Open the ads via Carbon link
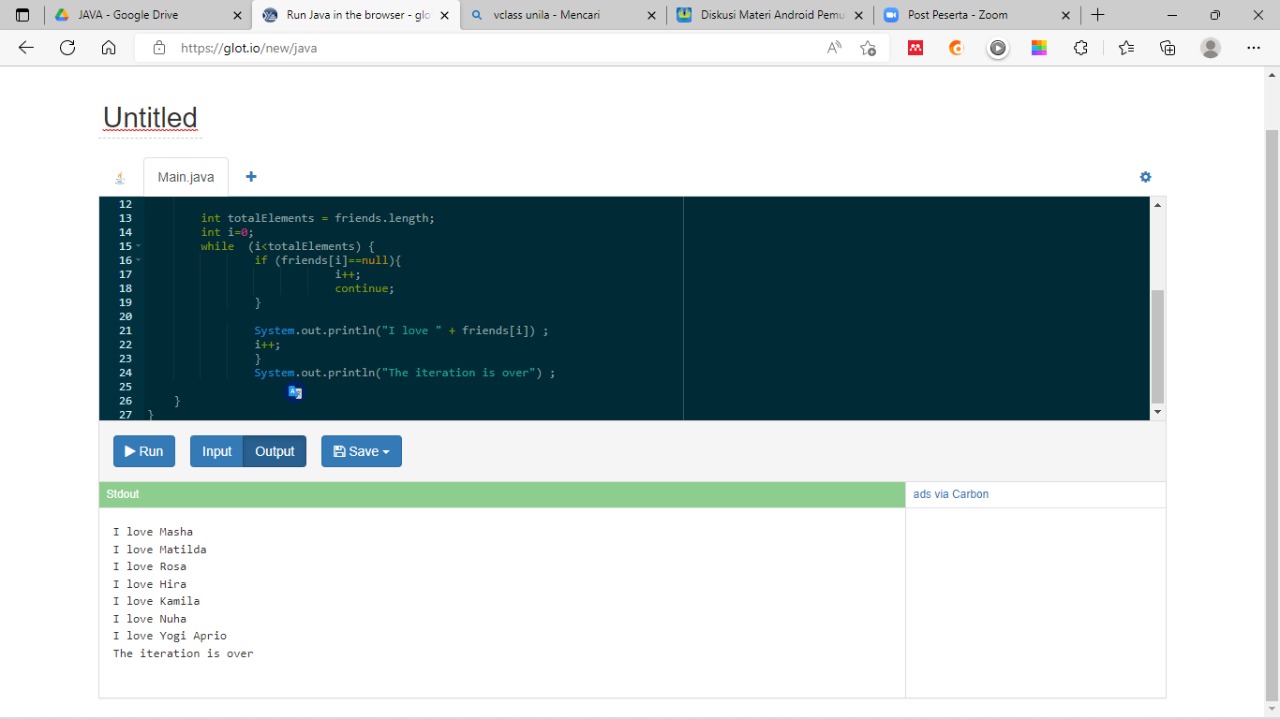Image resolution: width=1280 pixels, height=719 pixels. click(x=950, y=494)
